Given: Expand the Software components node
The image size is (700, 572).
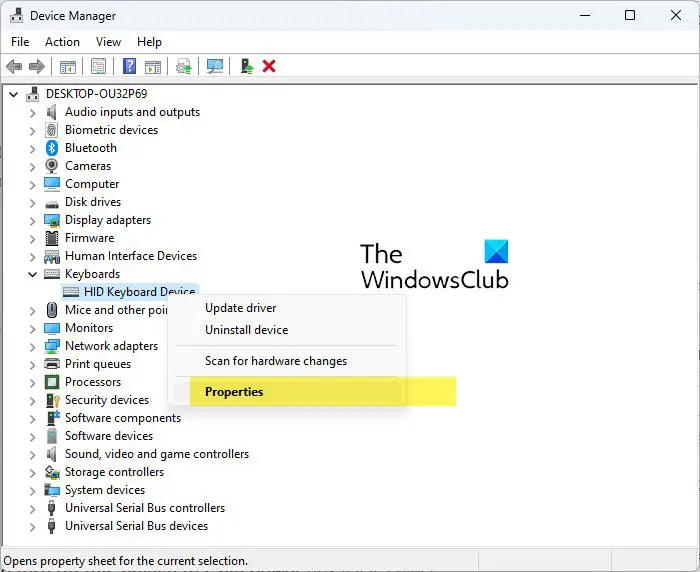Looking at the screenshot, I should pos(32,419).
